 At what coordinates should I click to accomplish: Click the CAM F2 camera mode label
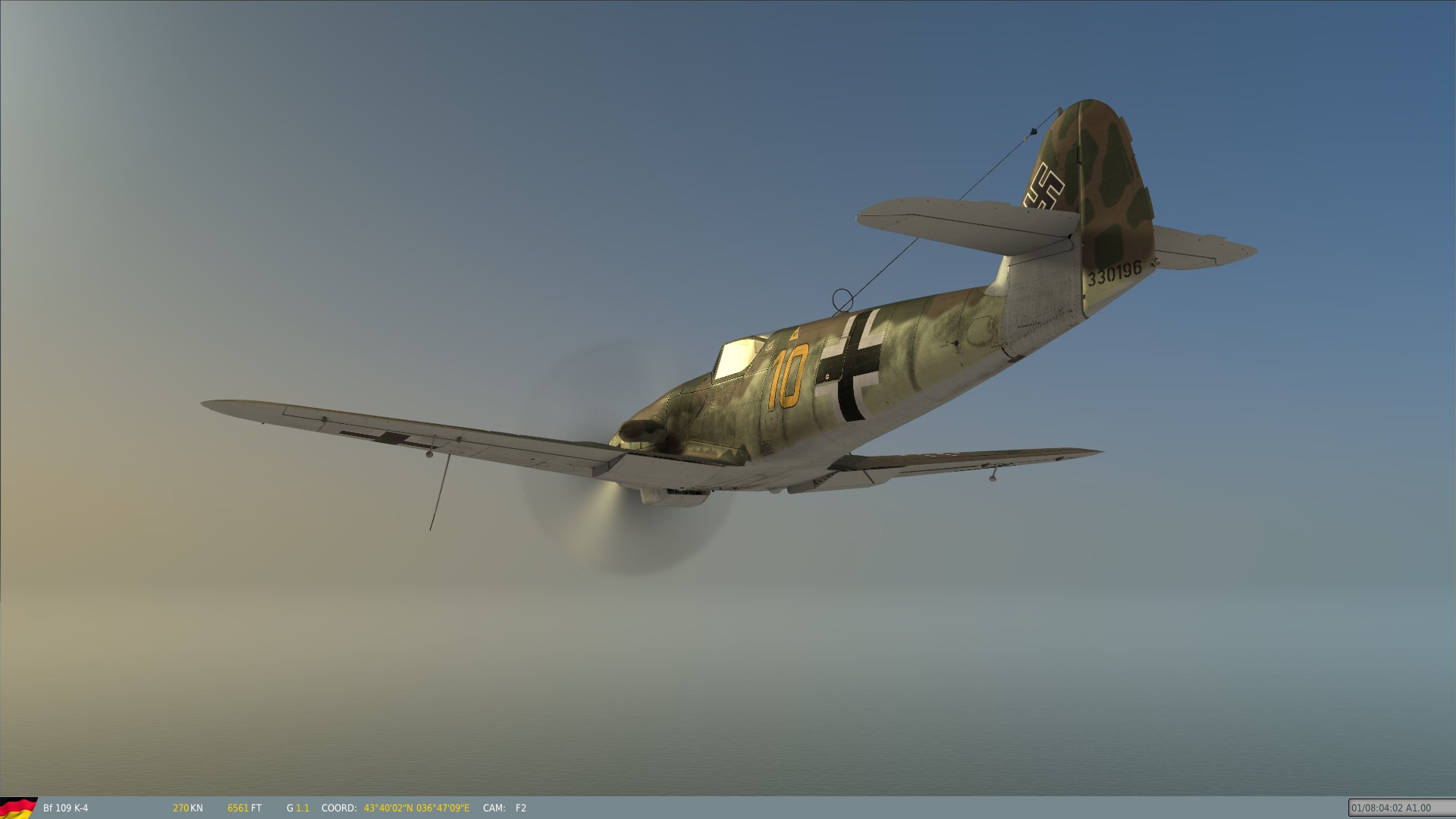(x=504, y=808)
